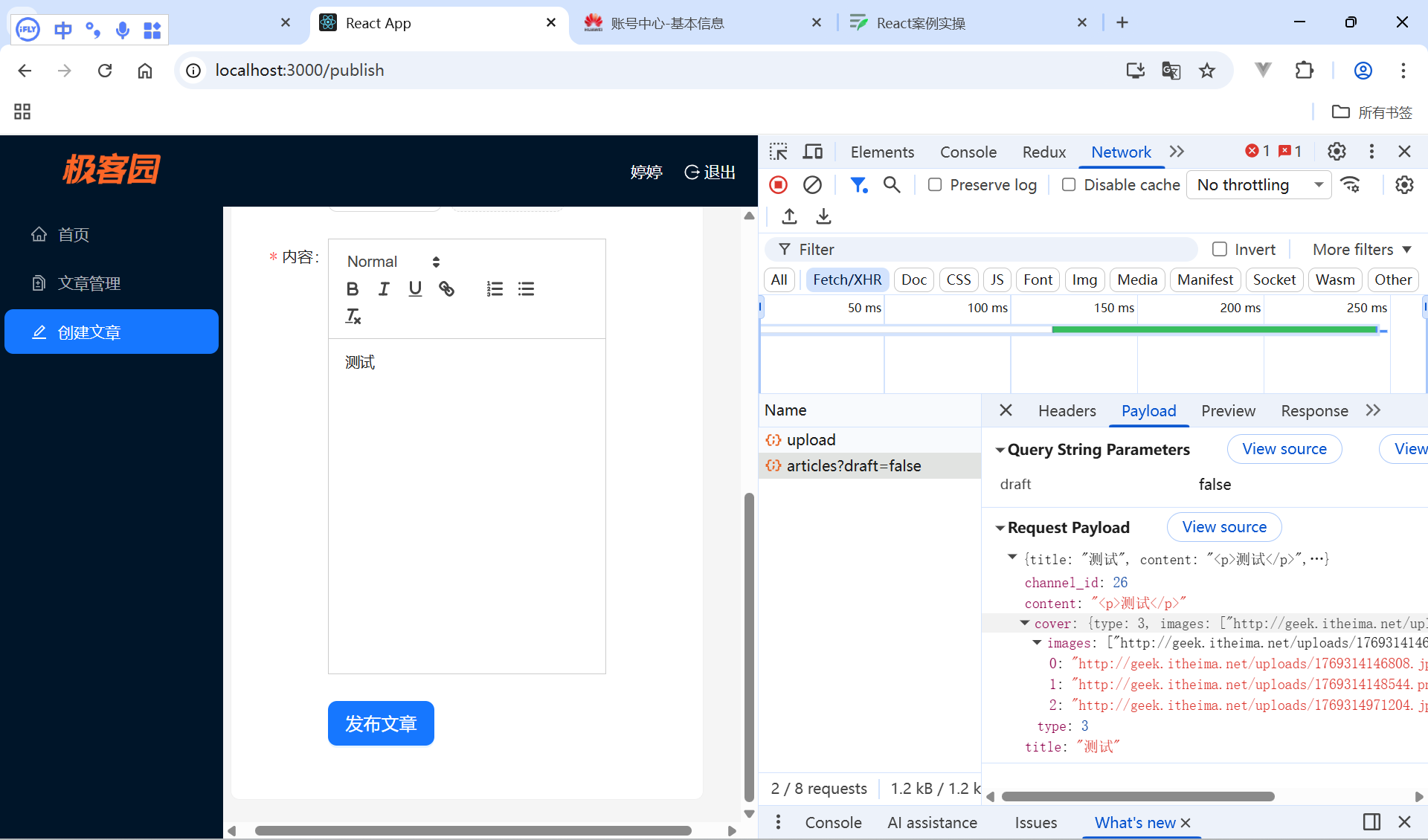Viewport: 1428px width, 840px height.
Task: Switch to the Headers tab
Action: click(1067, 411)
